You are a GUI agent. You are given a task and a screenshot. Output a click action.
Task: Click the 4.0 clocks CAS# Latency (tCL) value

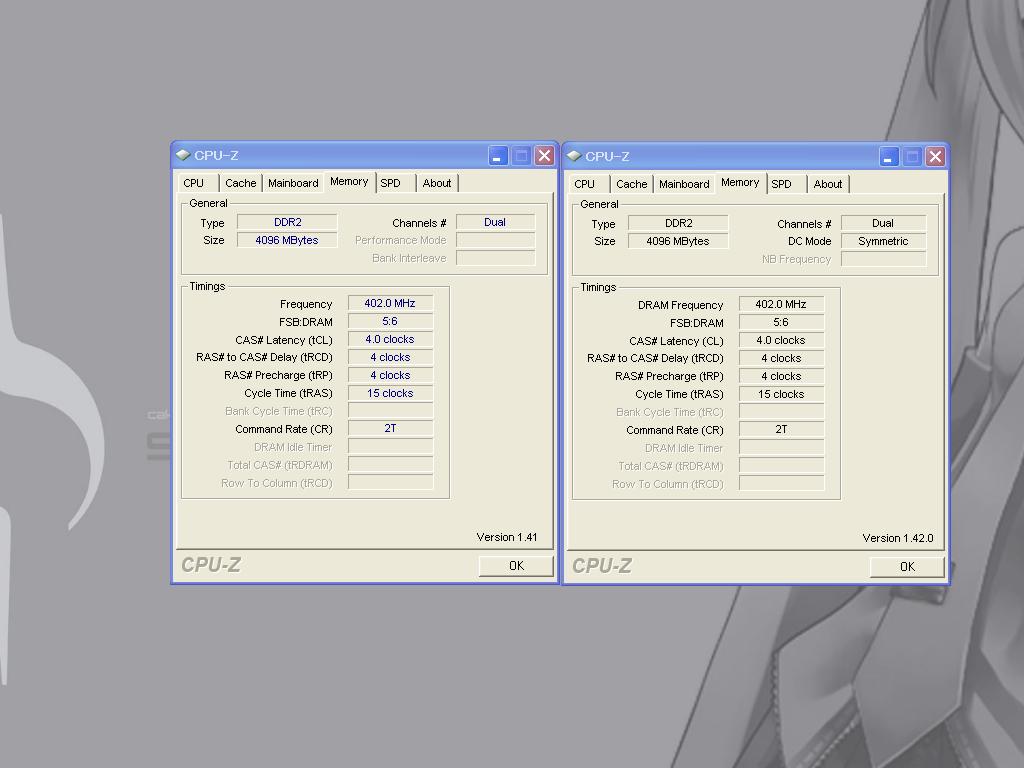[x=390, y=340]
